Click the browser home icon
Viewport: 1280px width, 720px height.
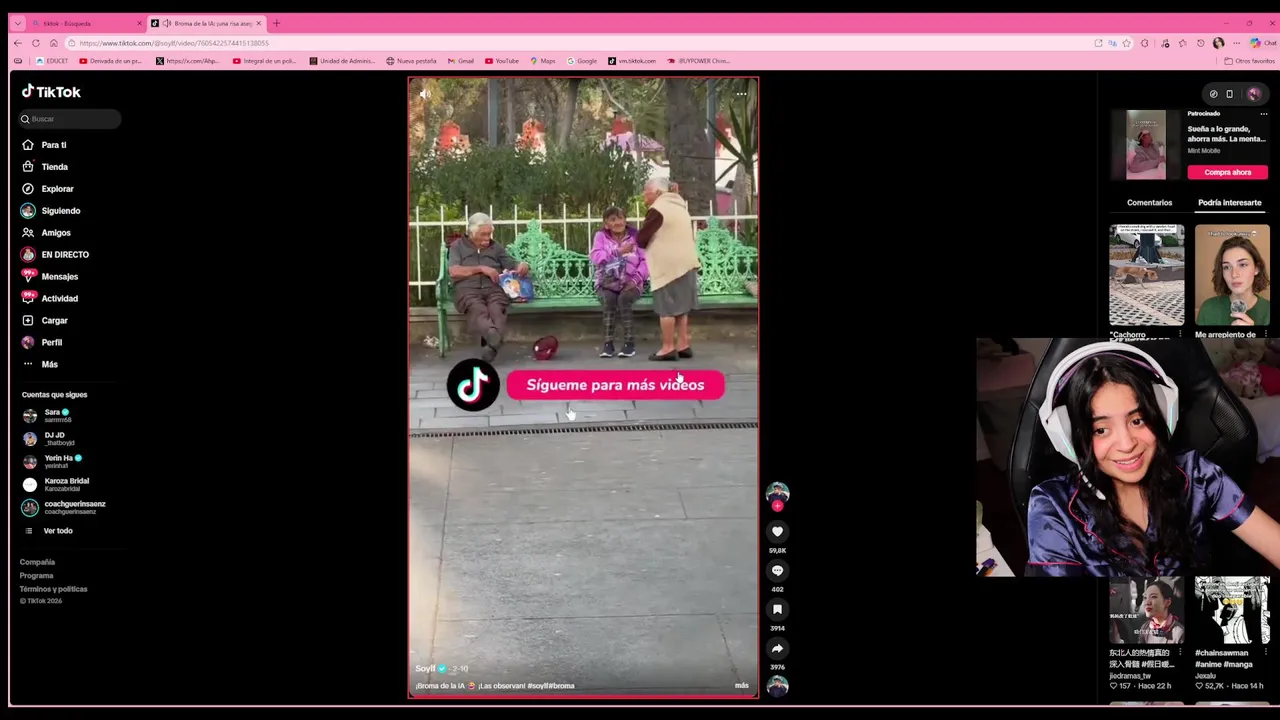(53, 43)
